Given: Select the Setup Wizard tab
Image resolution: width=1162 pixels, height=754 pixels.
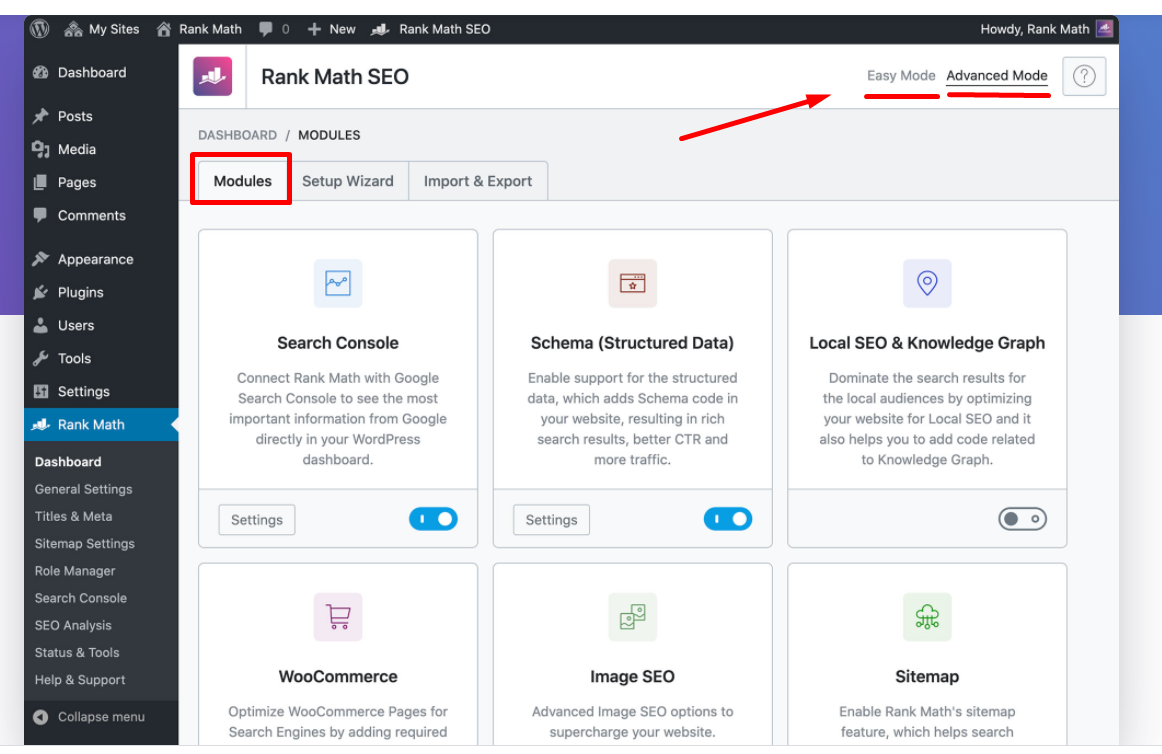Looking at the screenshot, I should [348, 181].
